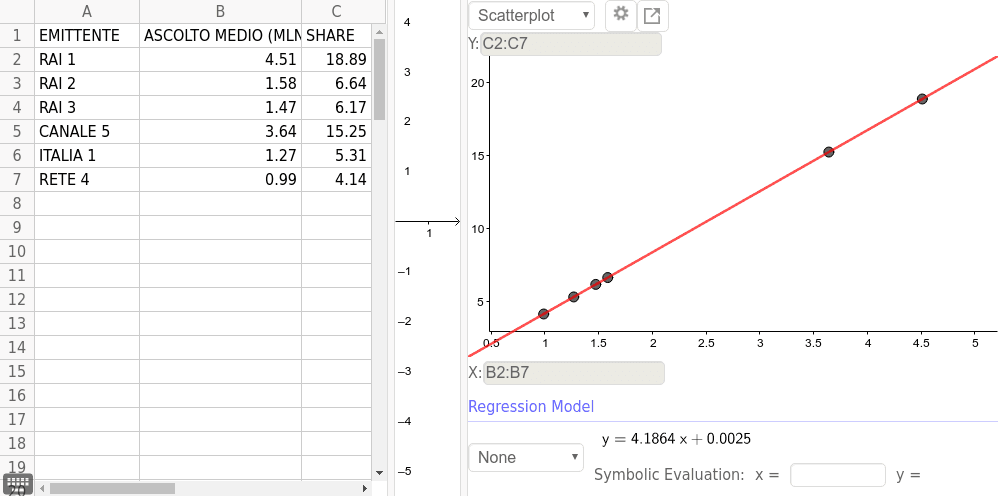
Task: Select the RETE 4 cell
Action: (87, 179)
